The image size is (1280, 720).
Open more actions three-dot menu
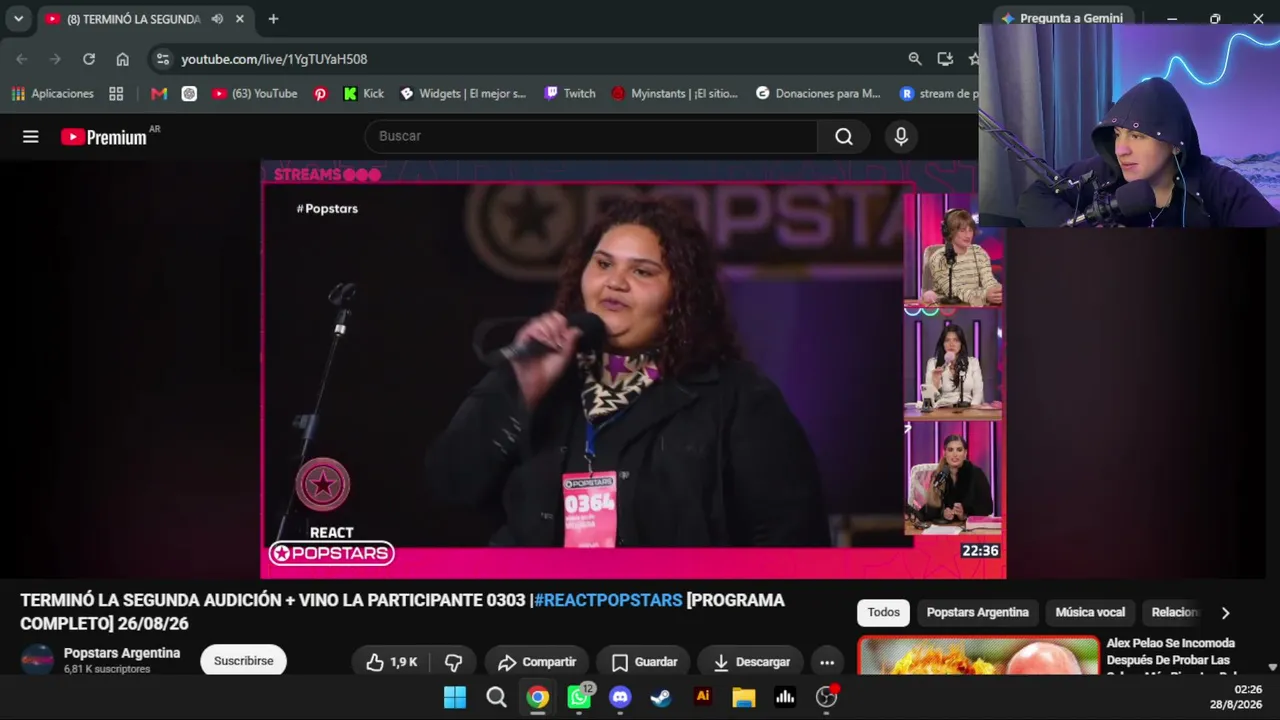coord(827,662)
